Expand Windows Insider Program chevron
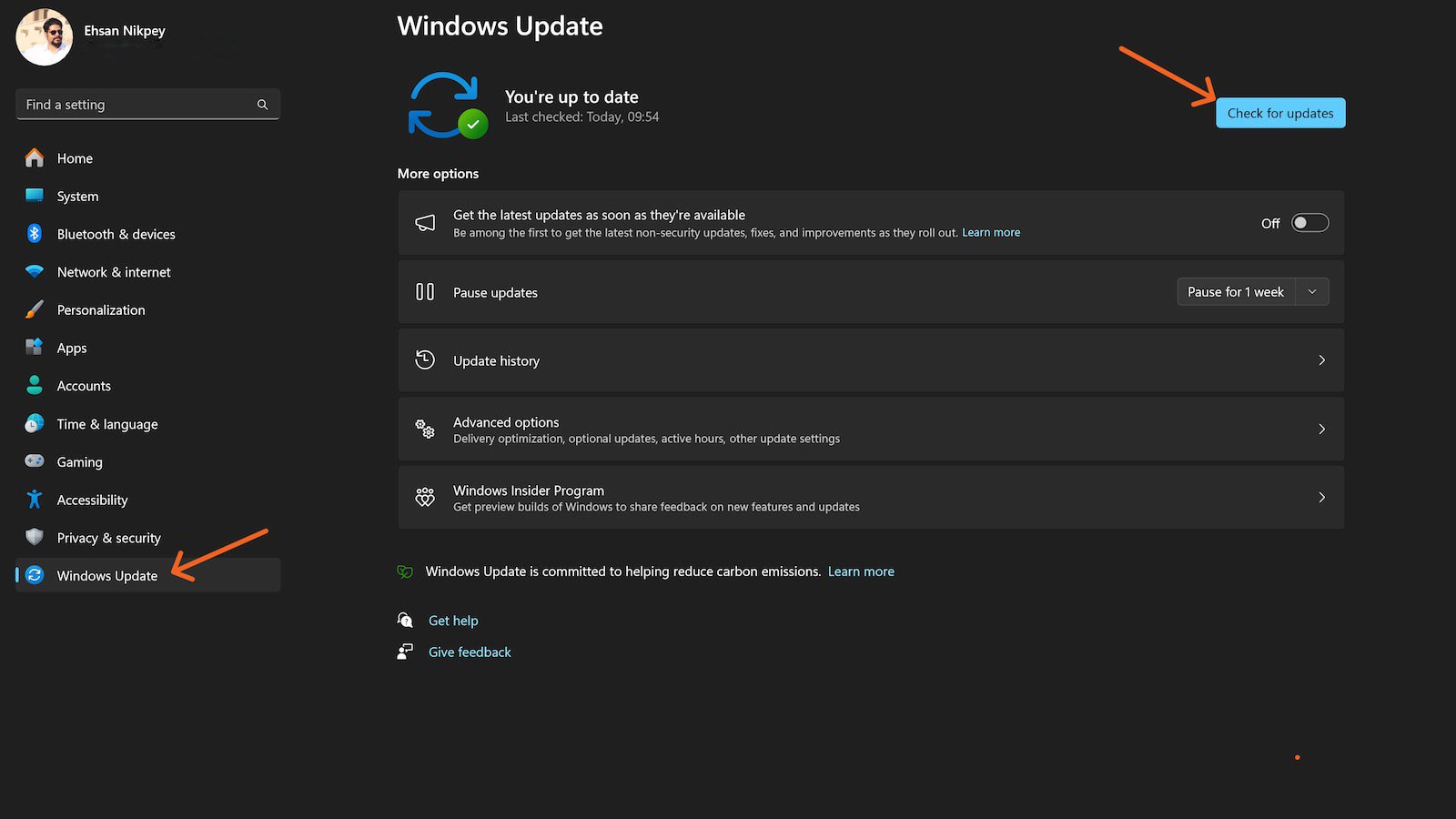Screen dimensions: 1456x819 point(1321,497)
